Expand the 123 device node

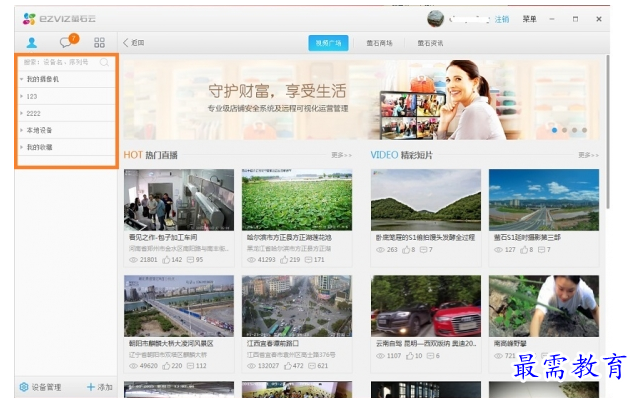(21, 96)
